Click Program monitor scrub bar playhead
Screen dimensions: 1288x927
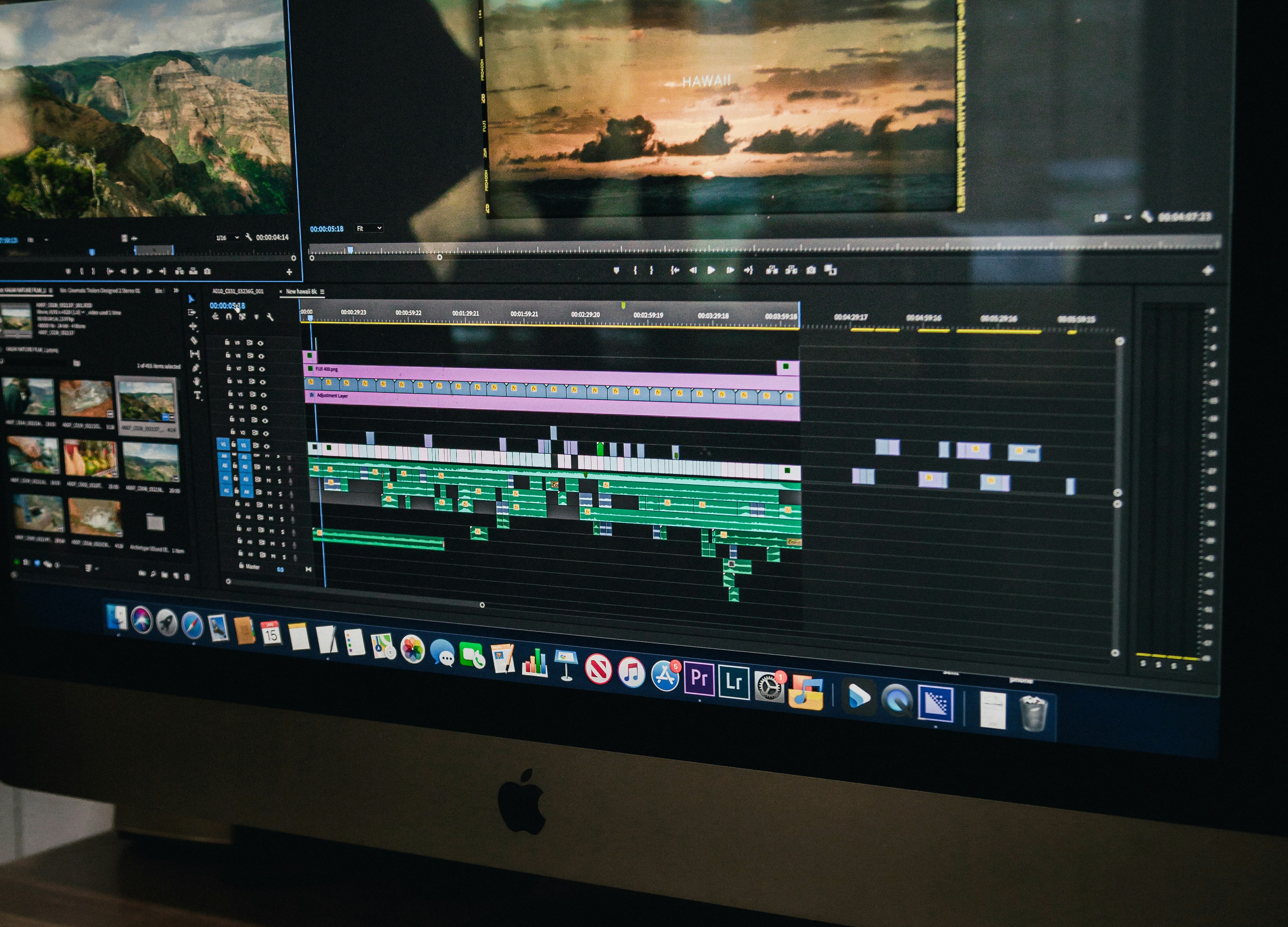coord(350,250)
